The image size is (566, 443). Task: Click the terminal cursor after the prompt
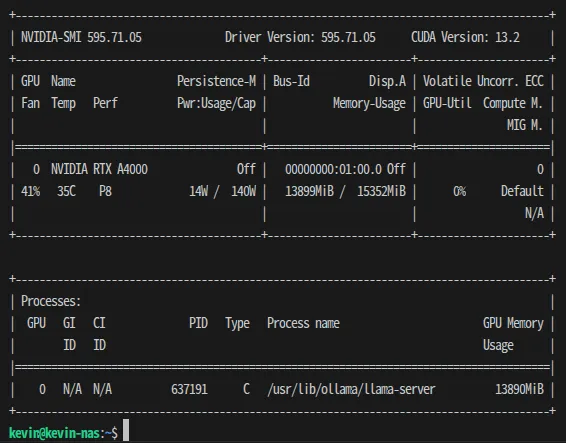(x=126, y=430)
